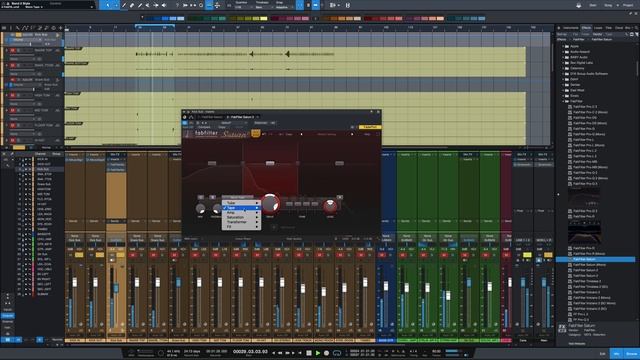Click the Start button at top right
640x360 pixels.
pos(593,5)
